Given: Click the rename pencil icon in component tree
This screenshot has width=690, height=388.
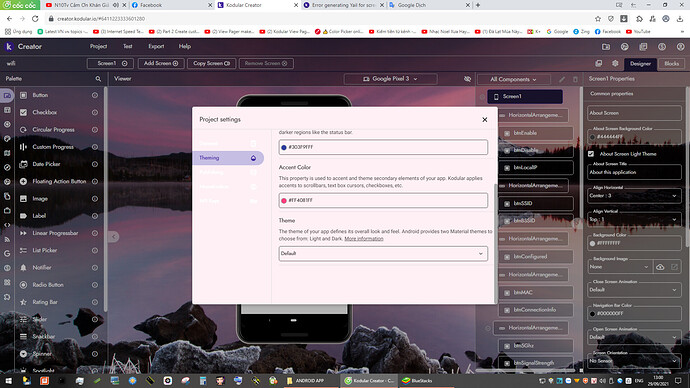Looking at the screenshot, I should [x=562, y=79].
